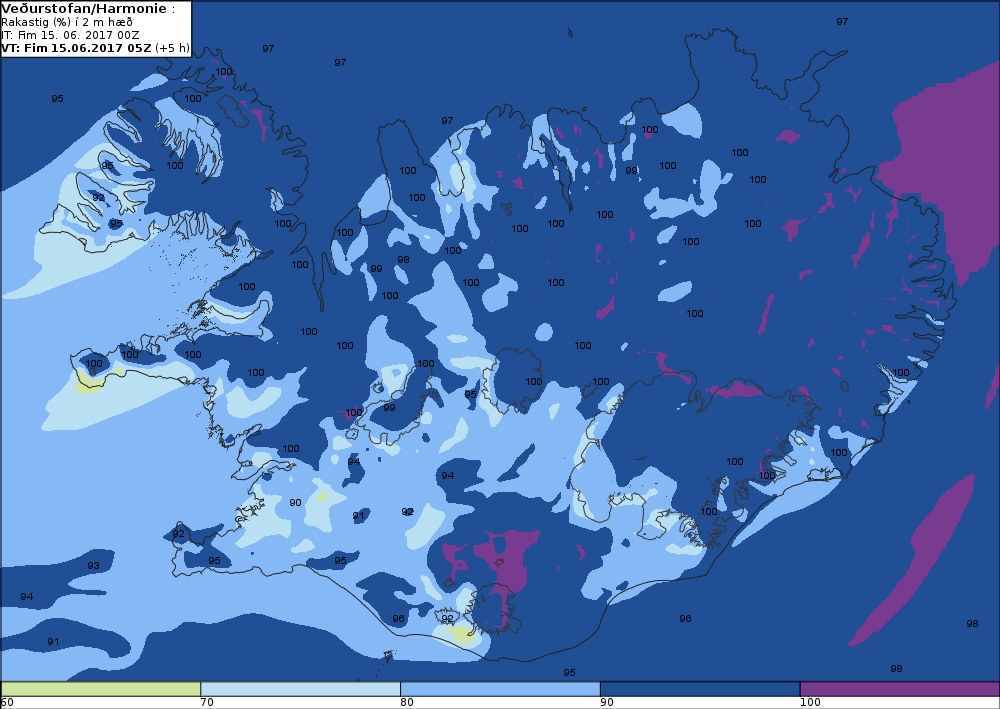Click the dark blue 90–100 legend swatch
This screenshot has width=1000, height=709.
[700, 689]
